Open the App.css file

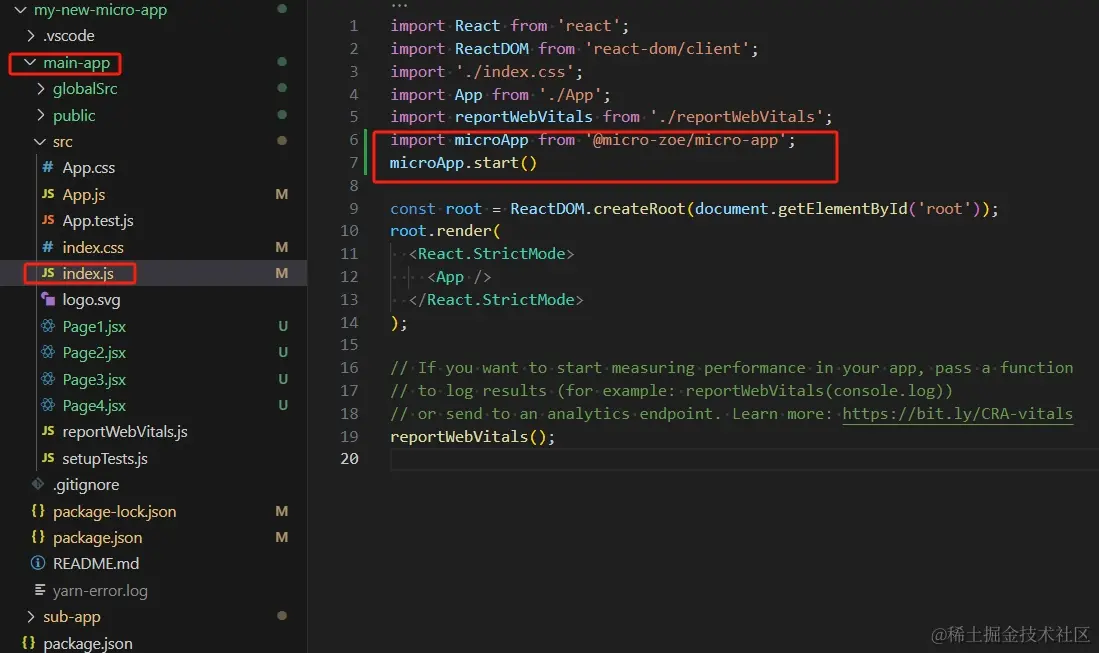(x=88, y=168)
